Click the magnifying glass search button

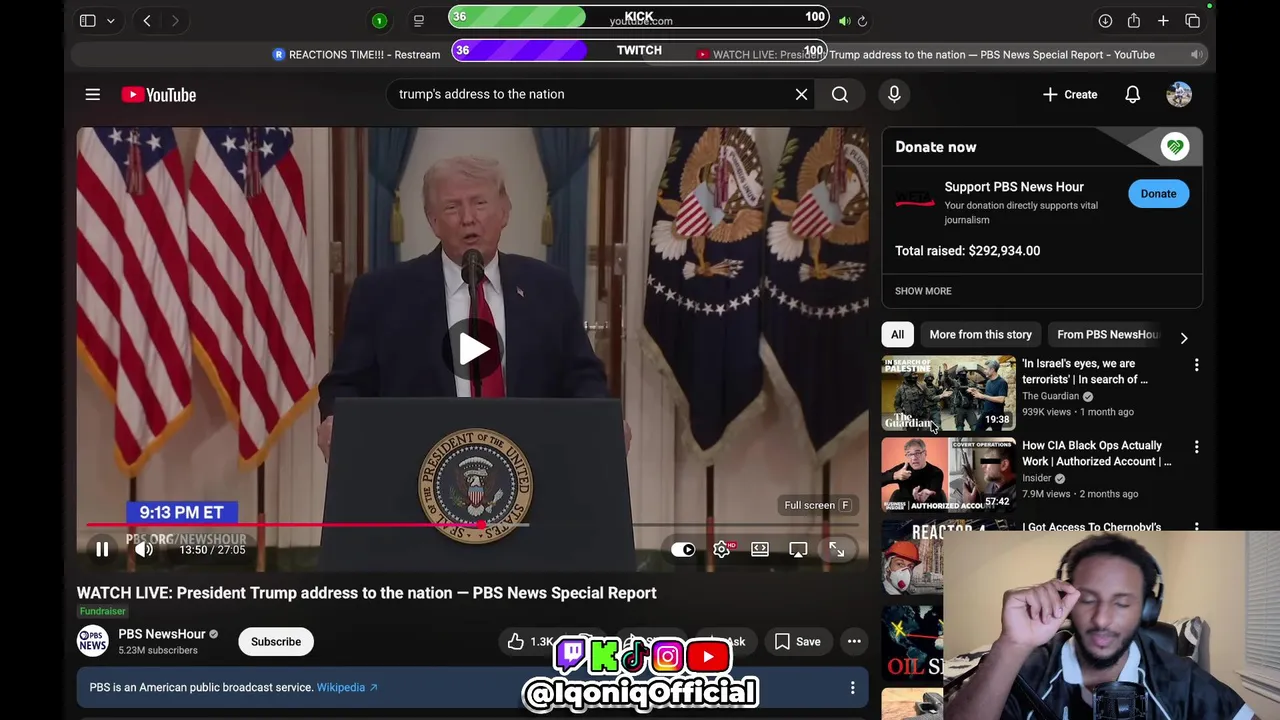(840, 94)
